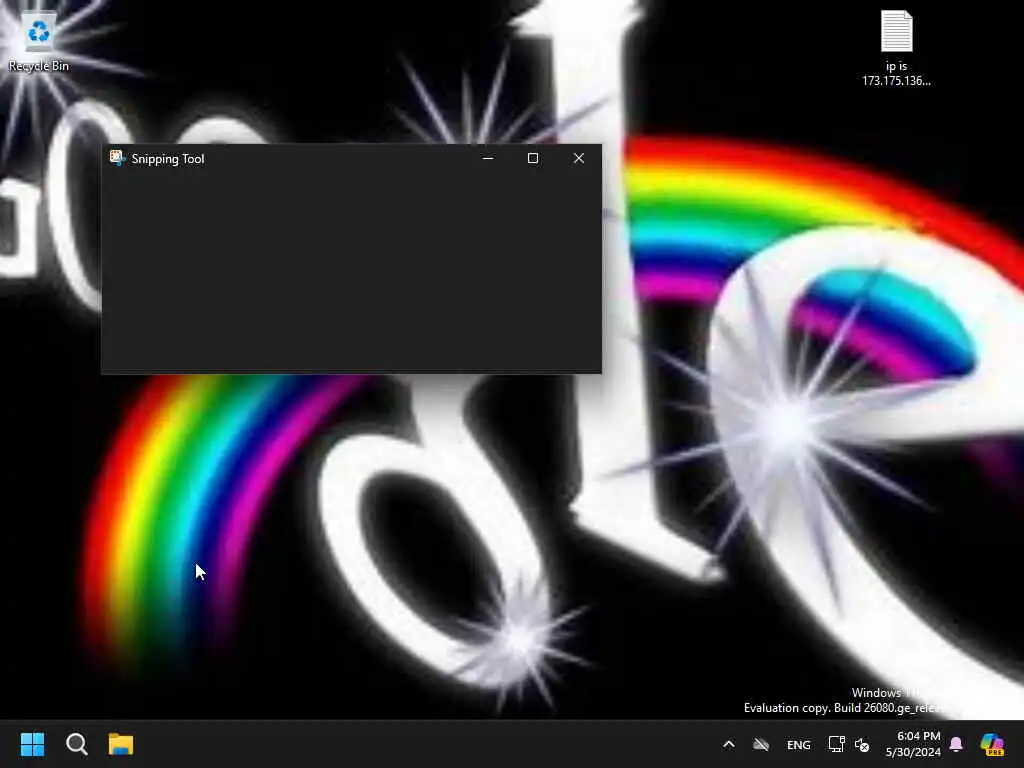1024x768 pixels.
Task: Click the Snipping Tool title text
Action: coord(168,159)
